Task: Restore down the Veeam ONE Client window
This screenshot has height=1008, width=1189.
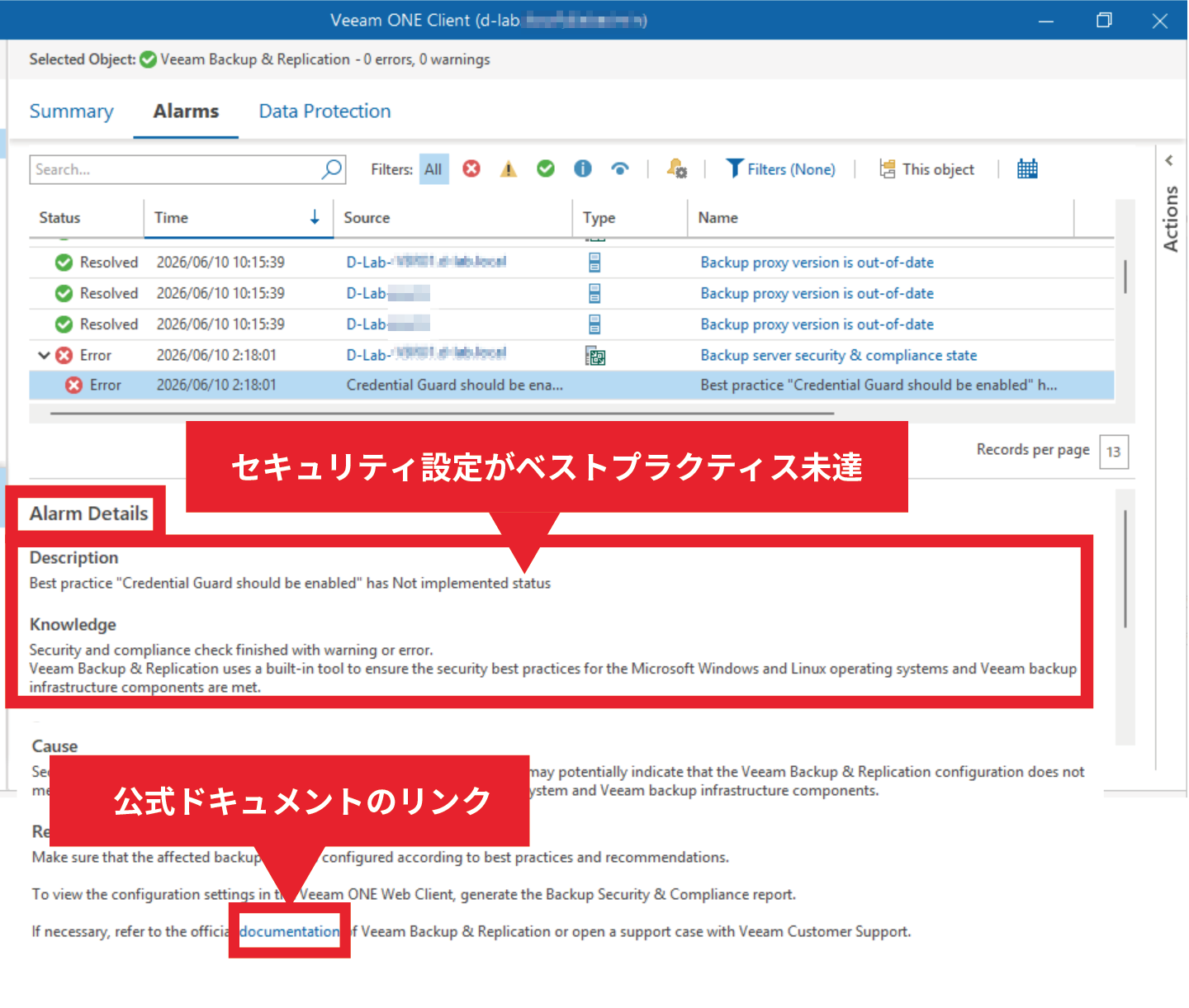Action: point(1104,21)
